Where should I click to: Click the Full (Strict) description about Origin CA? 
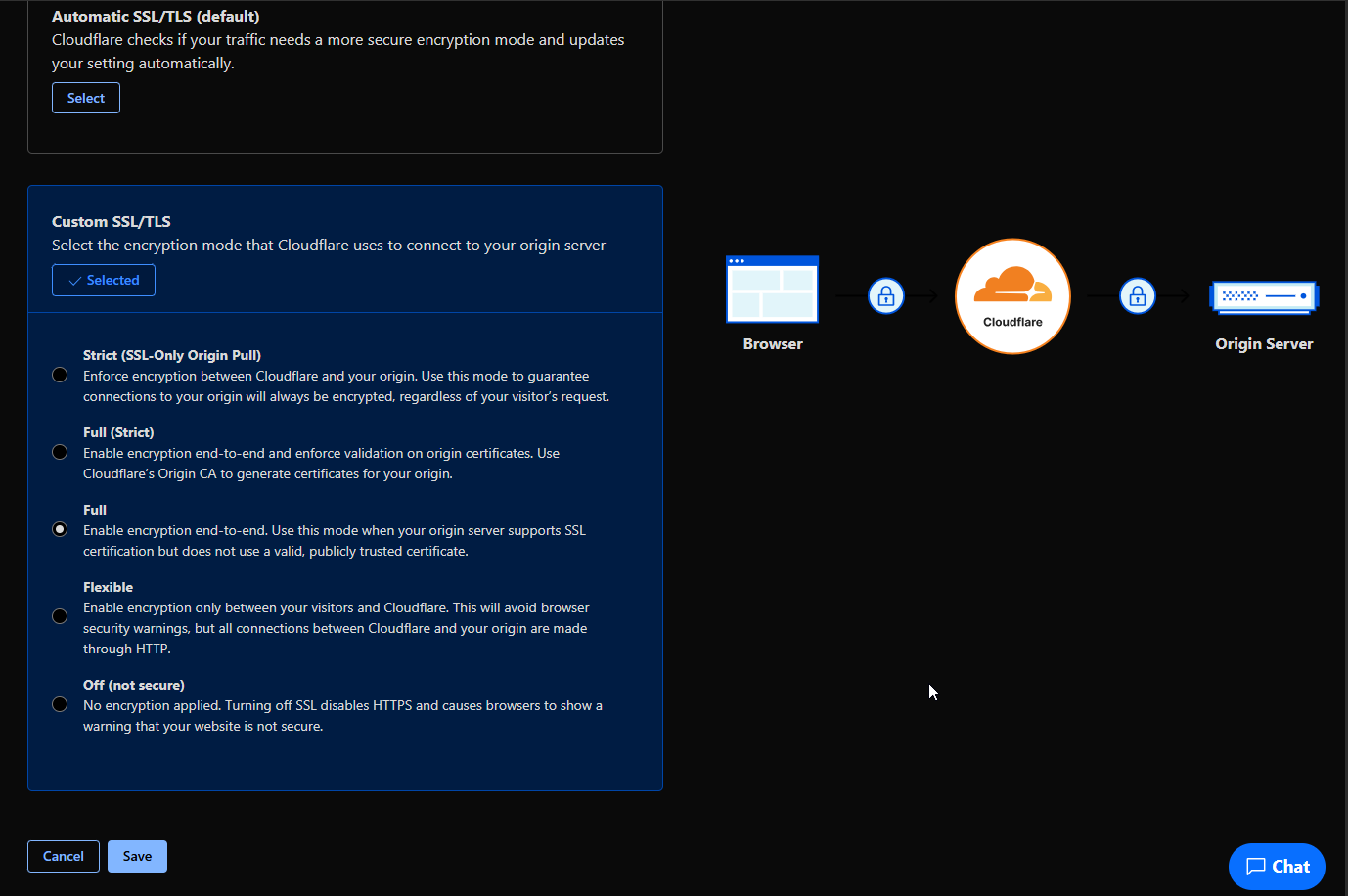tap(321, 464)
